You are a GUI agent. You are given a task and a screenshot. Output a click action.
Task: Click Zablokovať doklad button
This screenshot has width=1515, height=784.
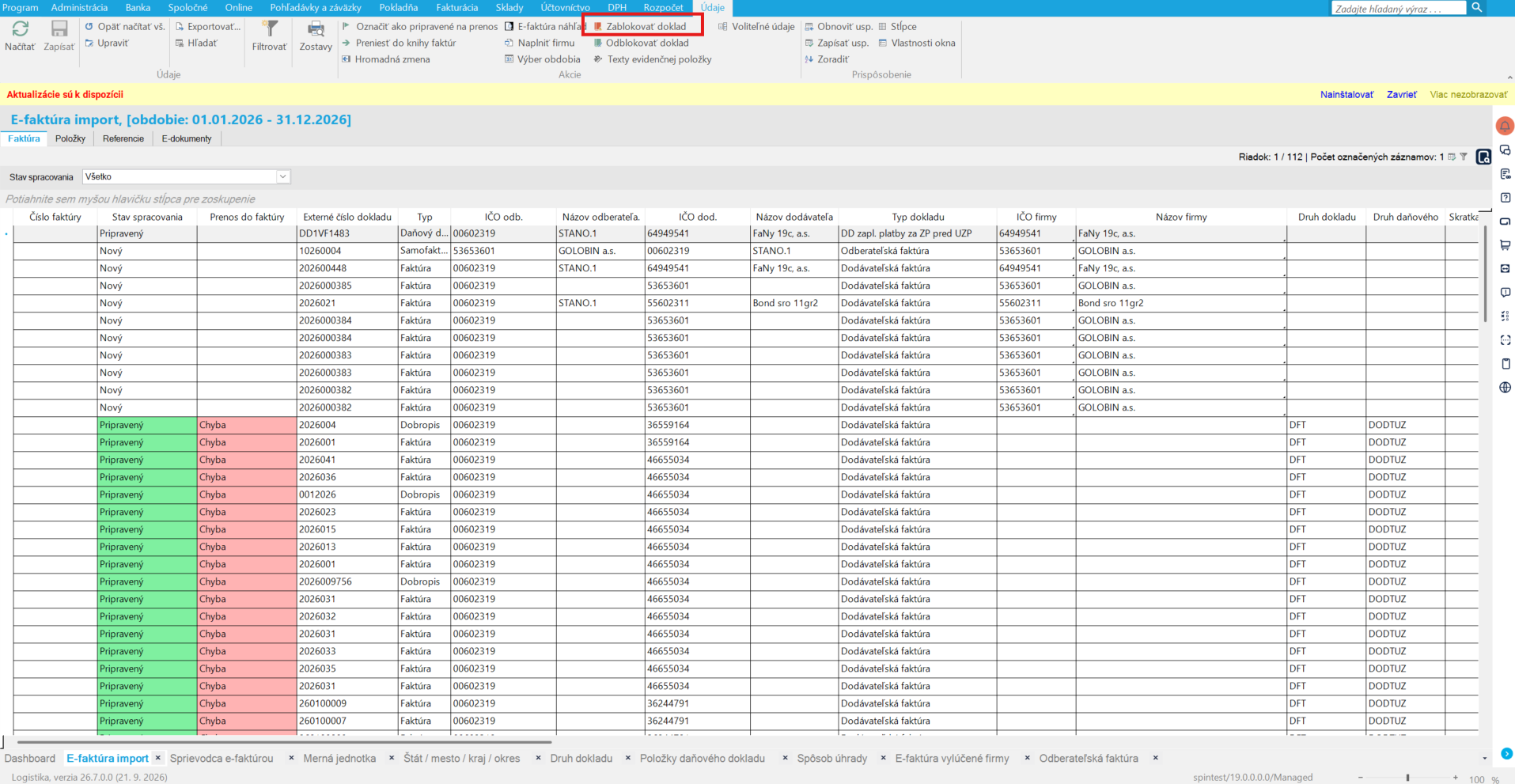tap(641, 26)
